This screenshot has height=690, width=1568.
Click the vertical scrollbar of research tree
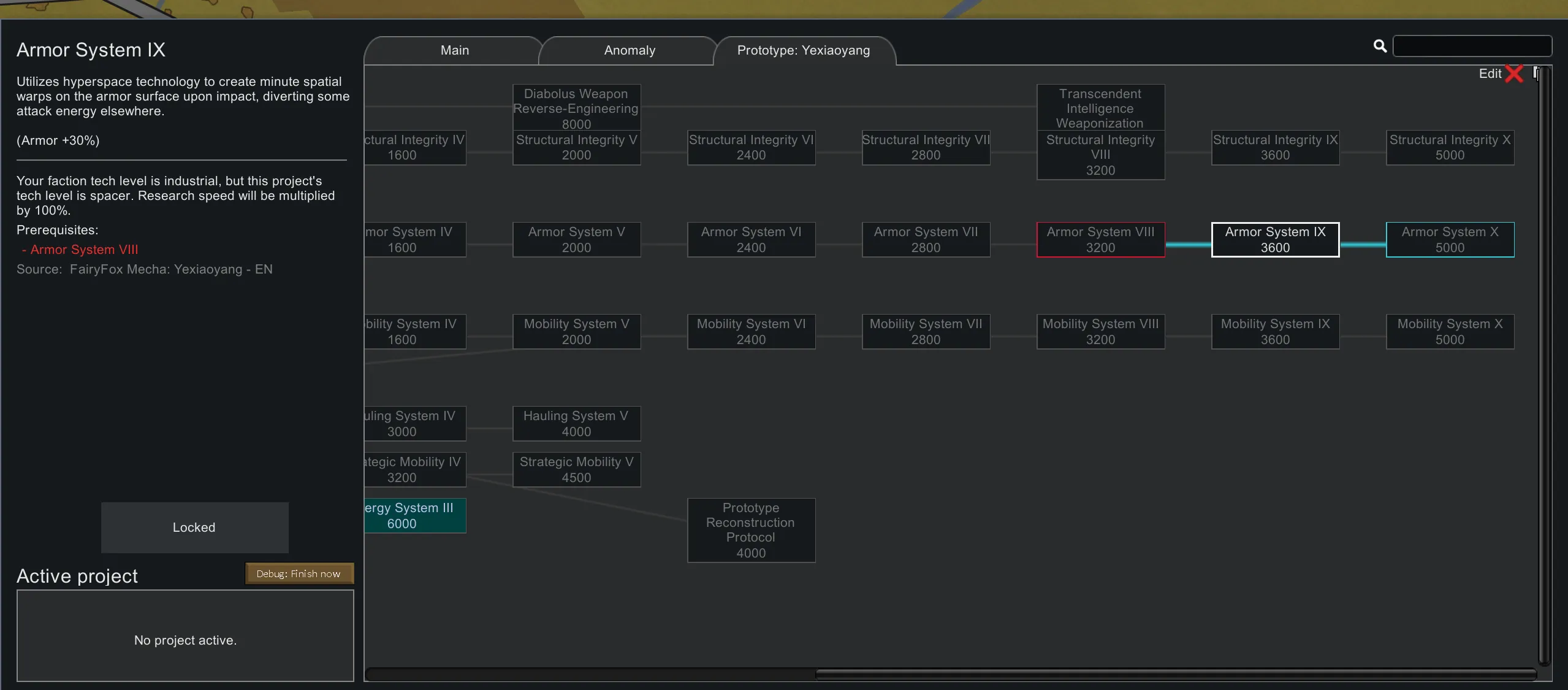[1544, 368]
